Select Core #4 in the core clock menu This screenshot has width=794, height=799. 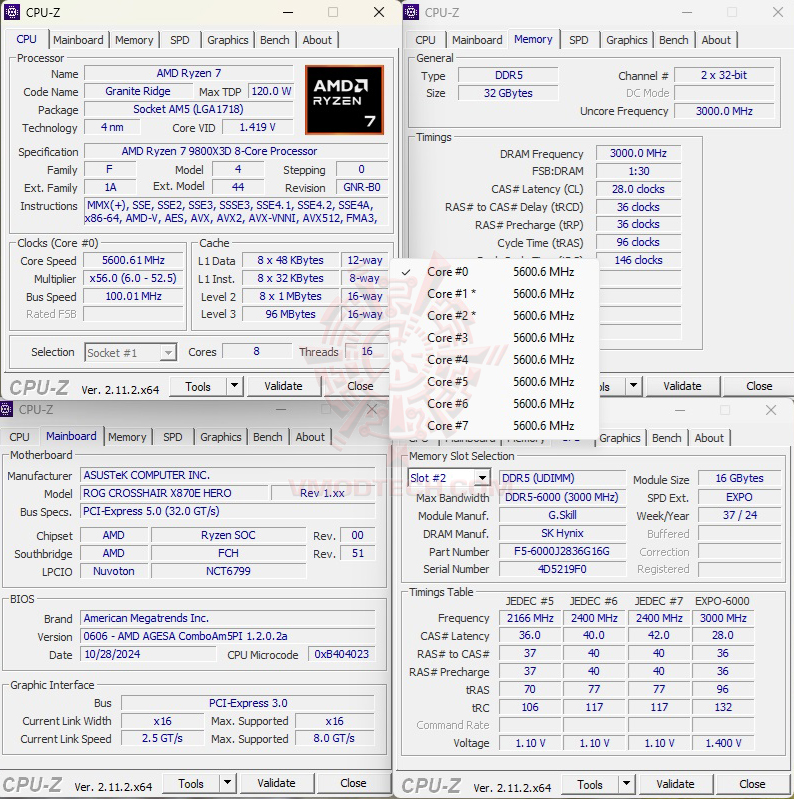point(493,359)
